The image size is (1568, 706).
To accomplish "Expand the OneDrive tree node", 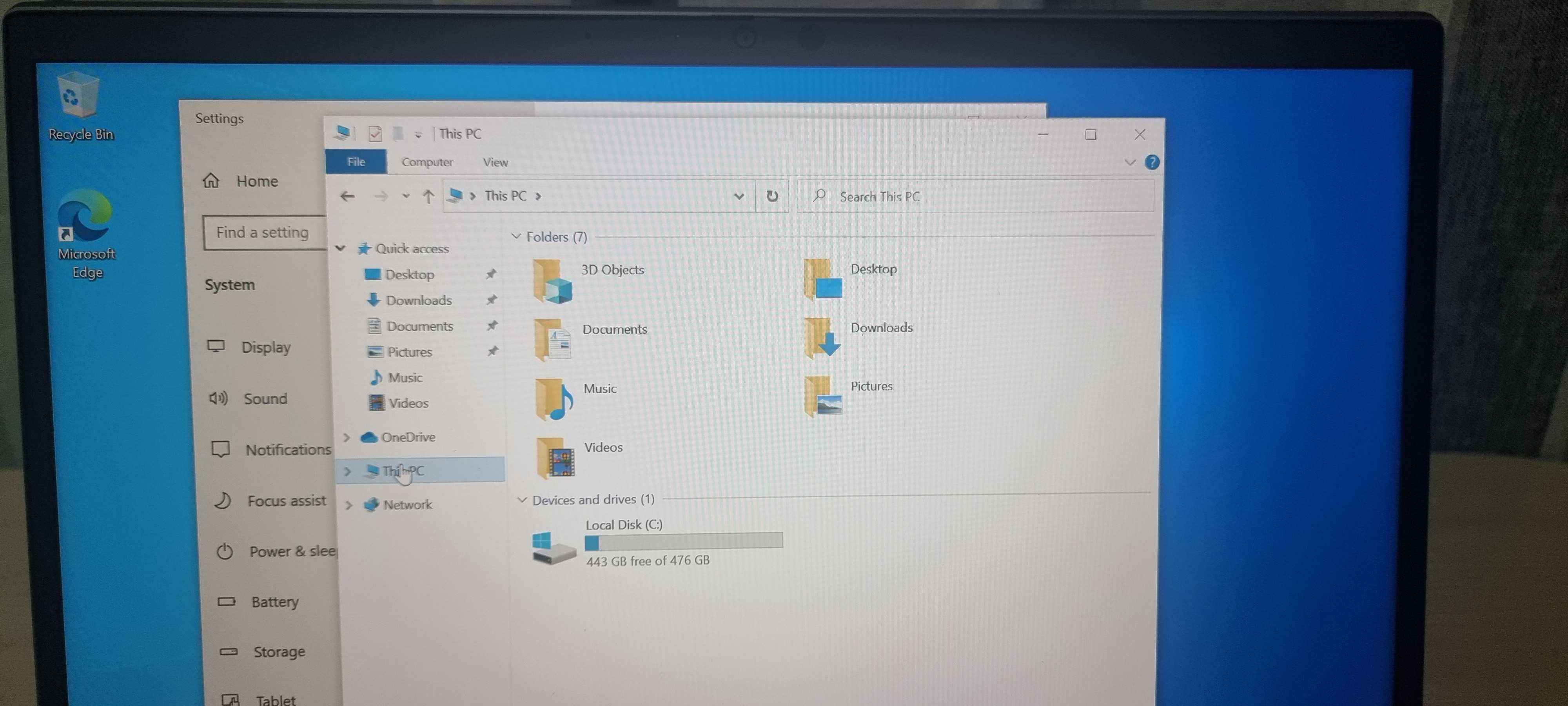I will point(347,437).
